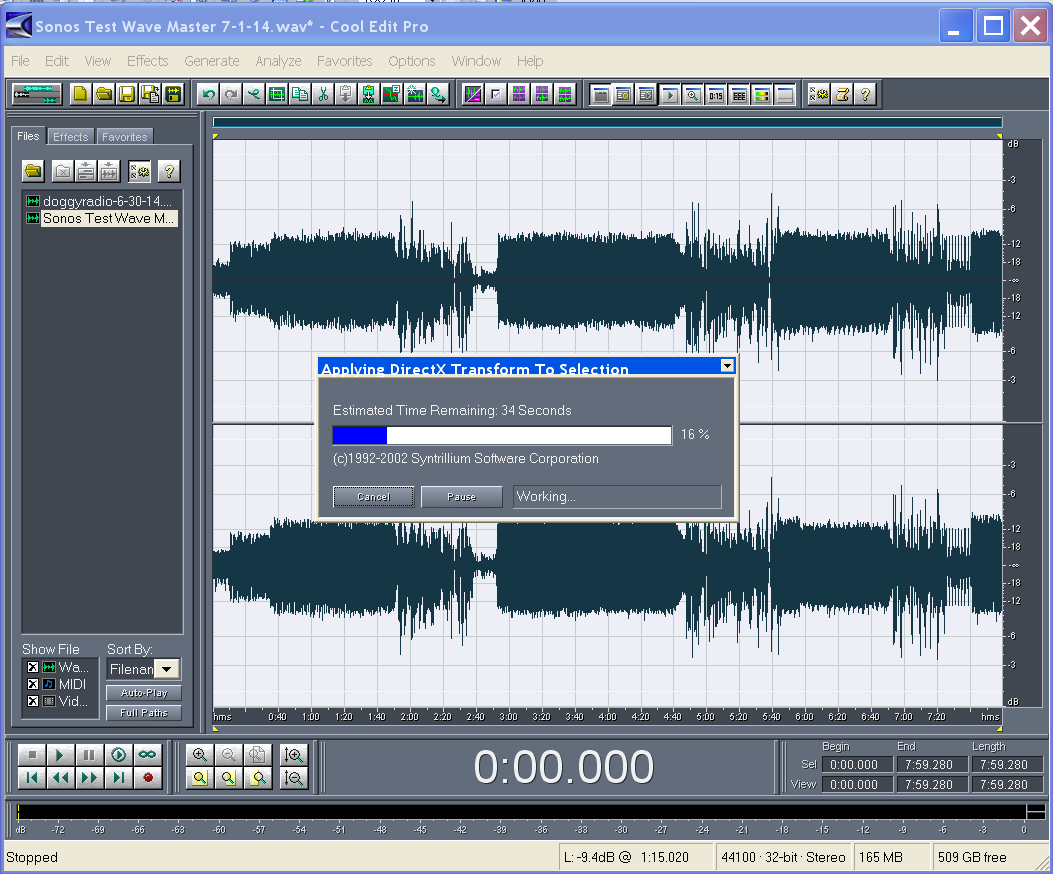Close the selected file in the Files panel
Image resolution: width=1053 pixels, height=874 pixels.
tap(62, 171)
